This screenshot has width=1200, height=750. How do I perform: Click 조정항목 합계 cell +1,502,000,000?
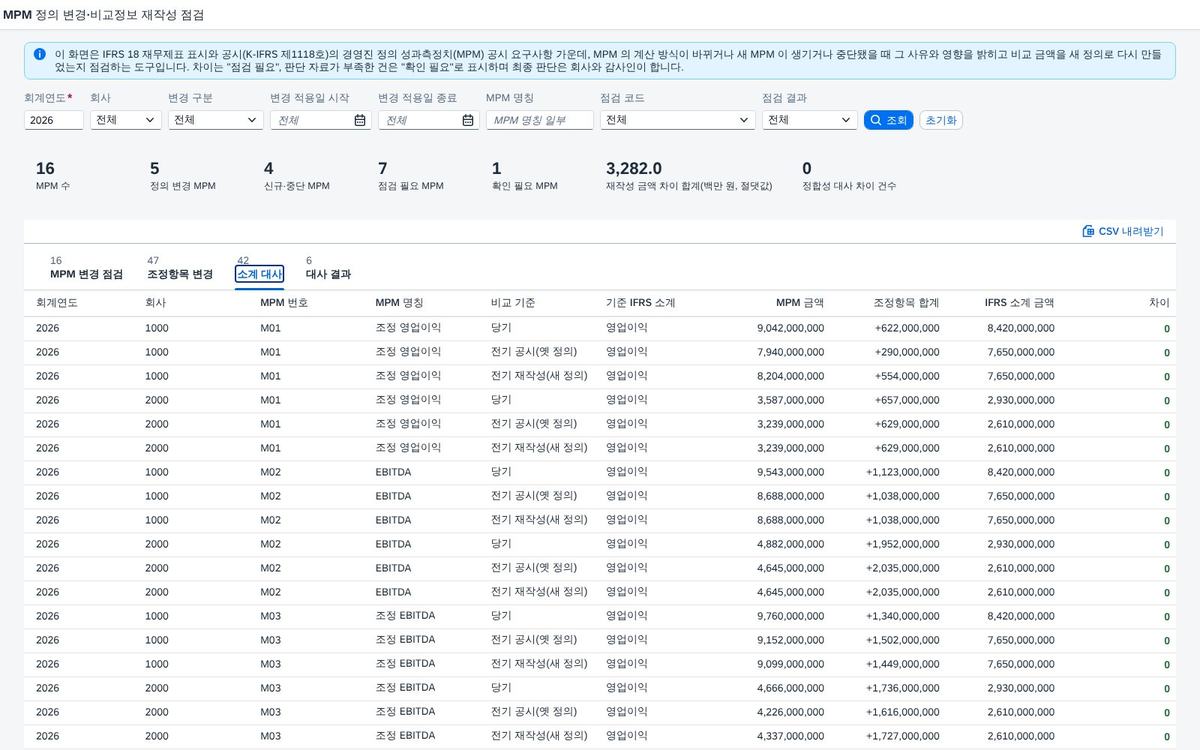[903, 640]
